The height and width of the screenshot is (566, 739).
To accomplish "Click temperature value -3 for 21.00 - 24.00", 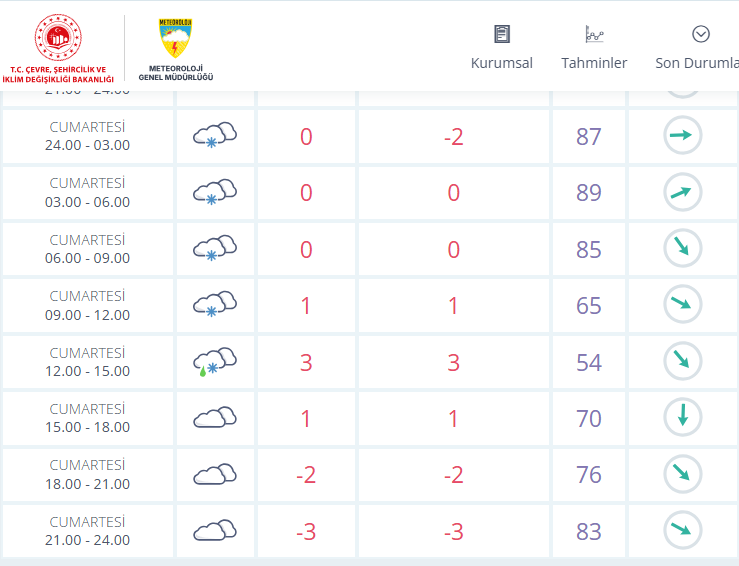I will click(x=306, y=531).
